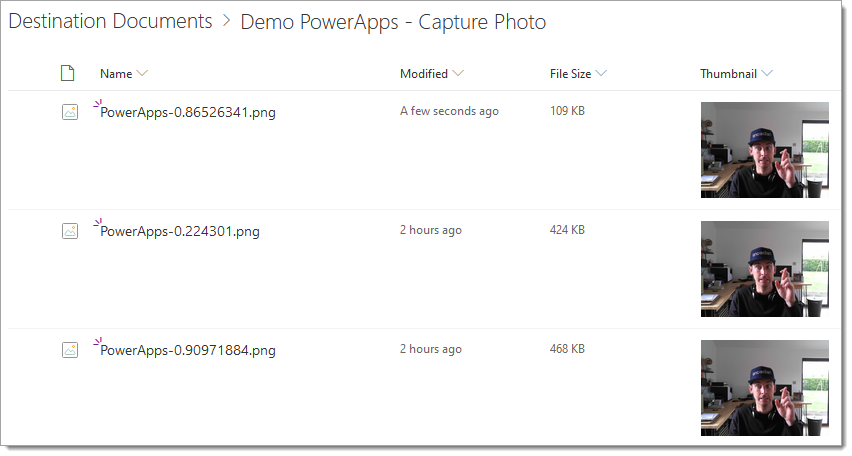Screen dimensions: 852x456
Task: Click image icon beside PowerApps-0.86526341.png
Action: [70, 112]
